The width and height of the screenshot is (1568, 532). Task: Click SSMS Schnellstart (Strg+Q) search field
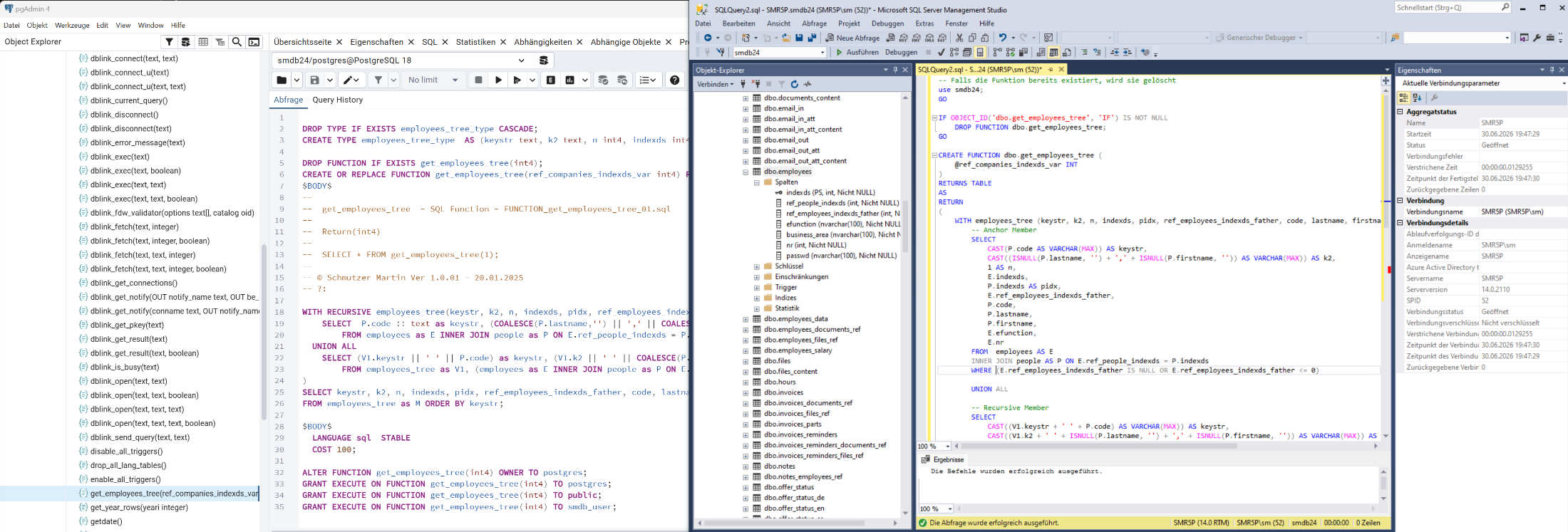tap(1453, 7)
